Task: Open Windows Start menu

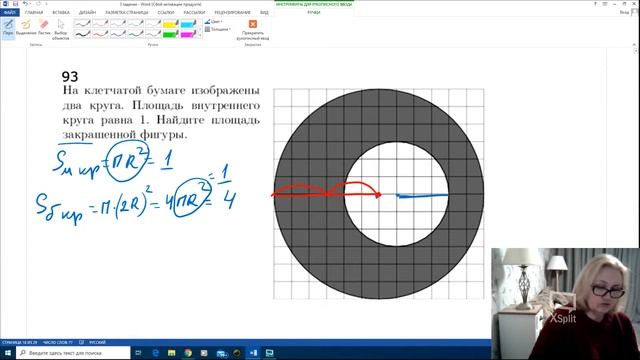Action: click(8, 353)
